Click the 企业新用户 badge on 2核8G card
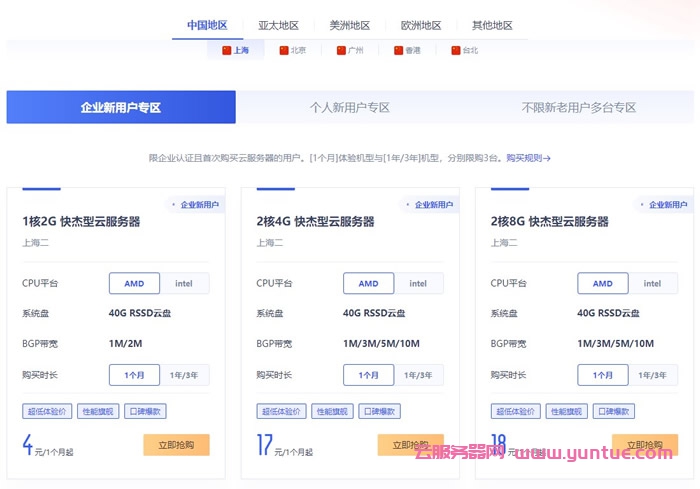 click(x=665, y=205)
